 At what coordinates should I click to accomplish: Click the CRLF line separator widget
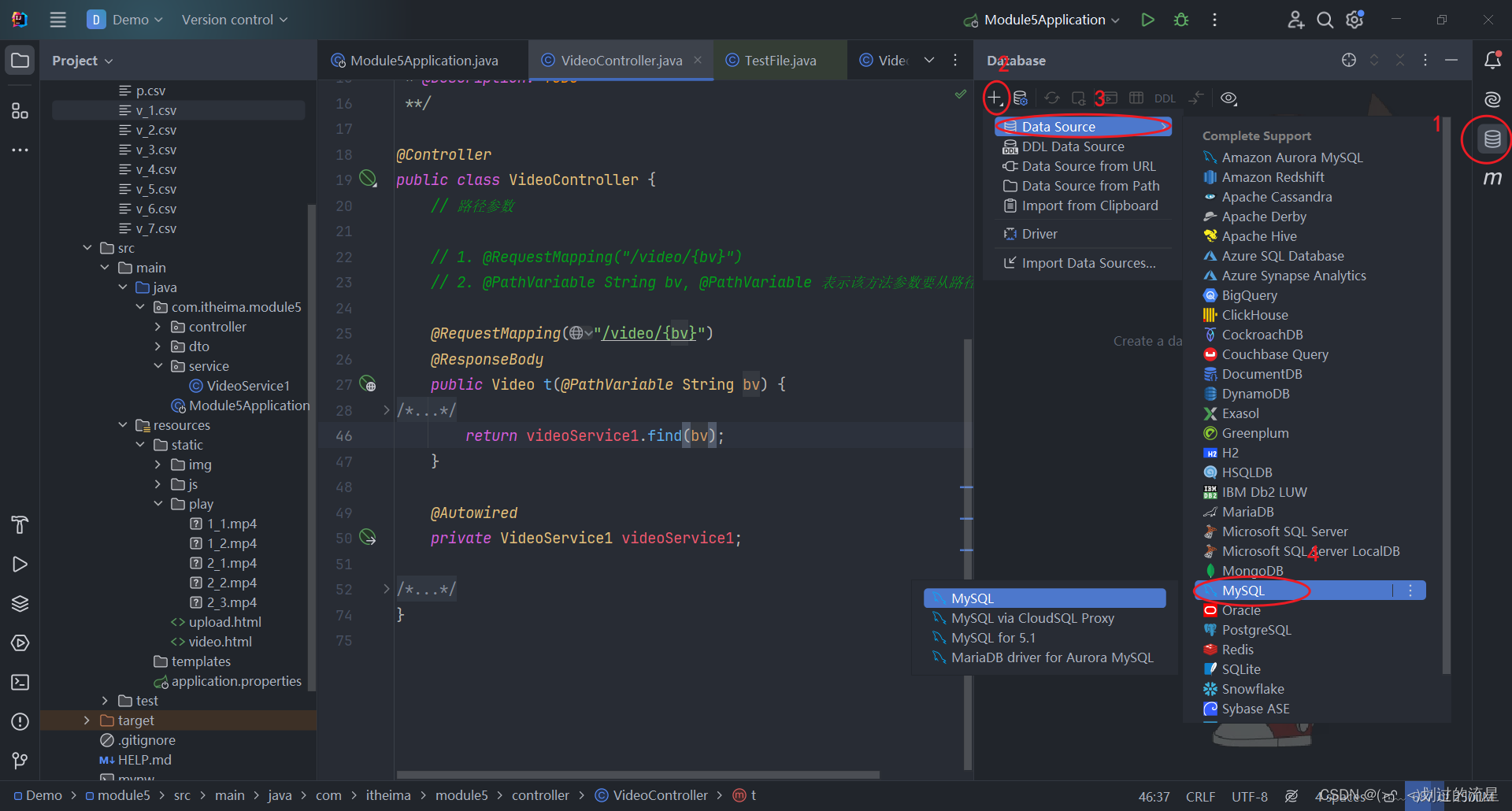pos(1200,797)
